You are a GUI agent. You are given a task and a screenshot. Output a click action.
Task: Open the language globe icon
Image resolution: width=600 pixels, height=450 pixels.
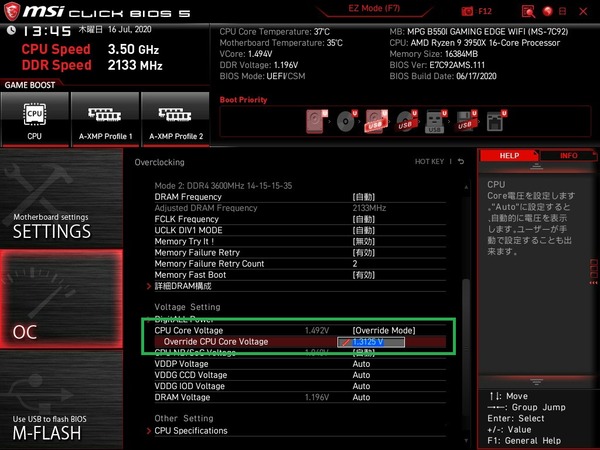tap(548, 11)
